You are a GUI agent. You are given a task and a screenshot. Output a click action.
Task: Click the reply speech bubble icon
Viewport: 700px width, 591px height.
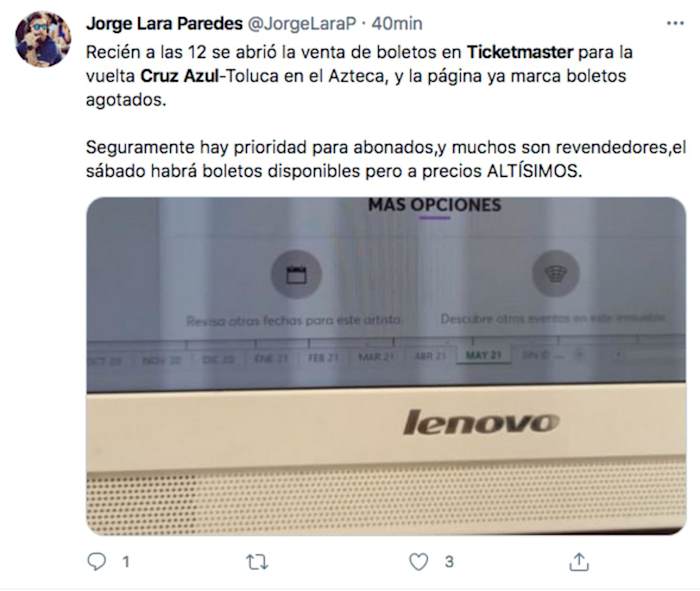[96, 562]
